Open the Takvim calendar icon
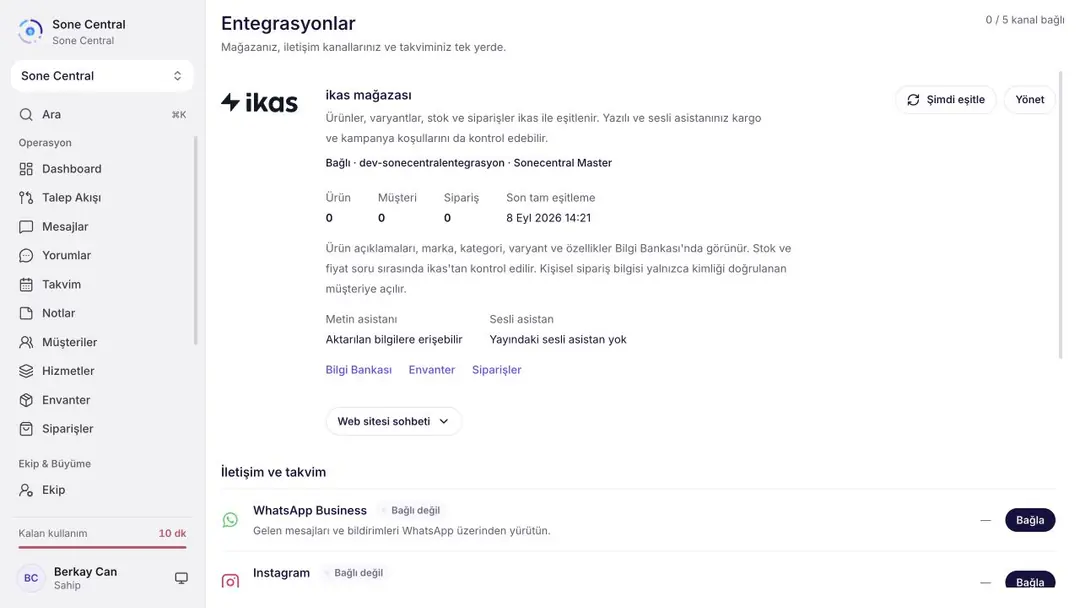This screenshot has height=608, width=1080. pyautogui.click(x=26, y=284)
